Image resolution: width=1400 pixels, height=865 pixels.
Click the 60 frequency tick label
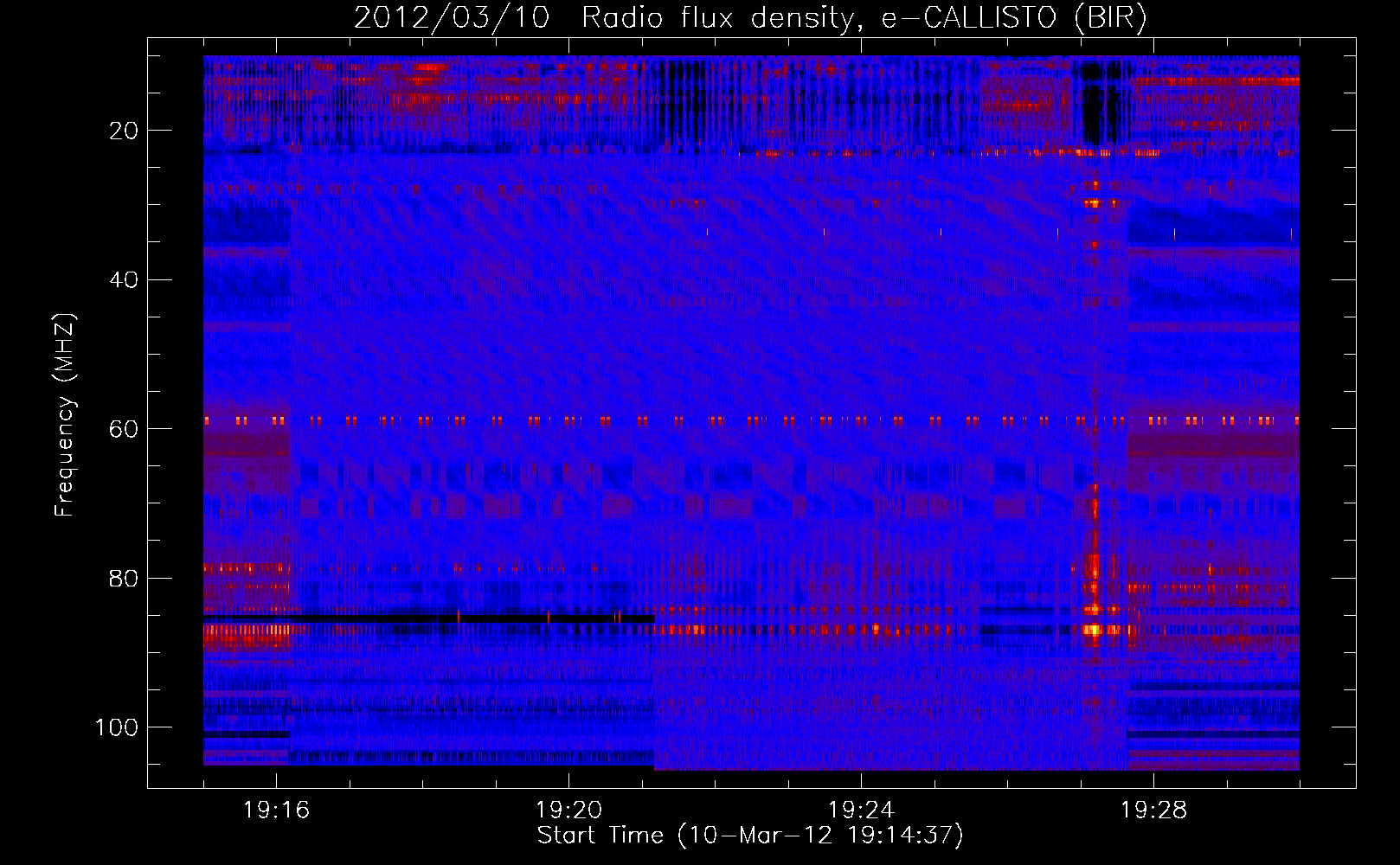(125, 429)
